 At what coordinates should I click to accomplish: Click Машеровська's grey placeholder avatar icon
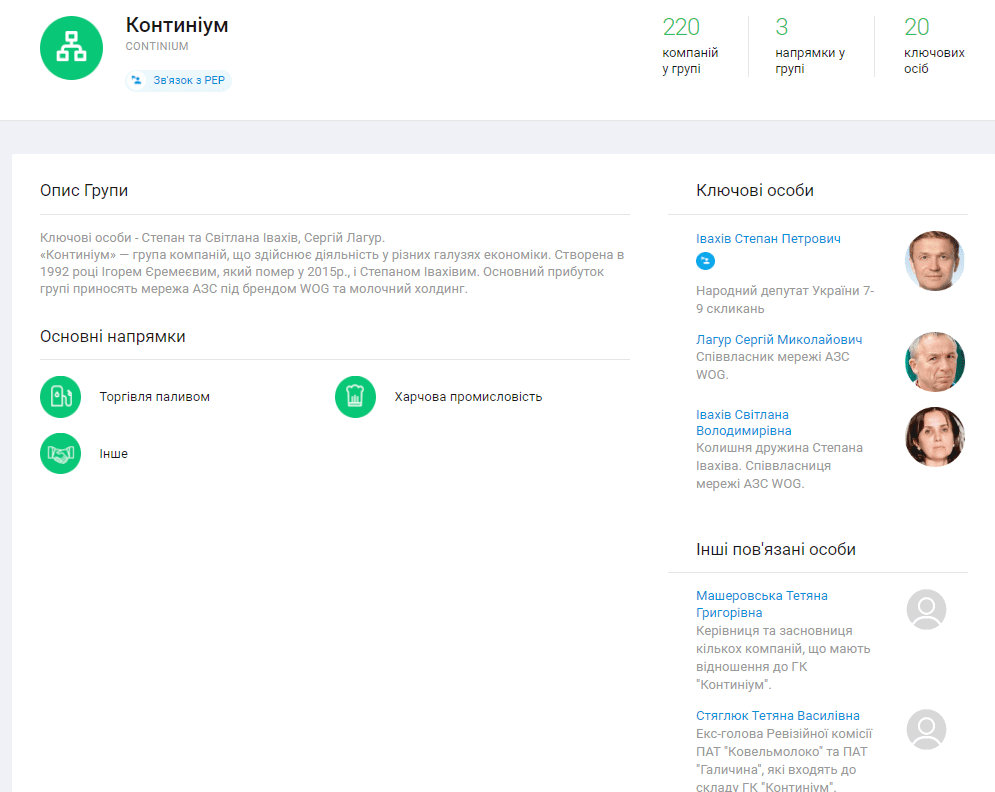[x=926, y=609]
